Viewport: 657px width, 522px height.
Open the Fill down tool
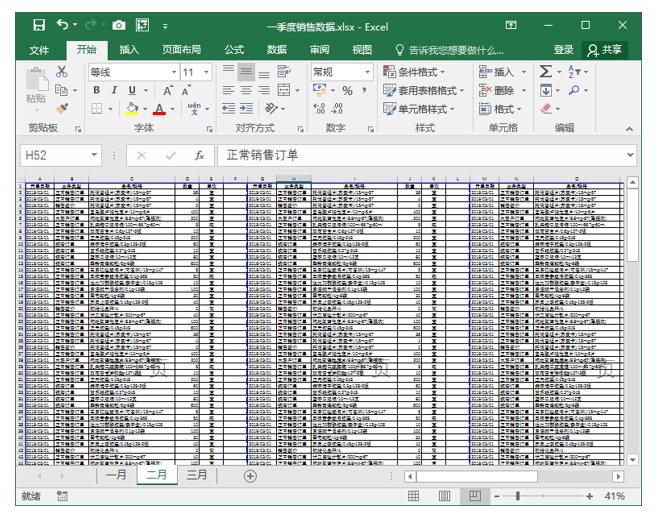[546, 90]
